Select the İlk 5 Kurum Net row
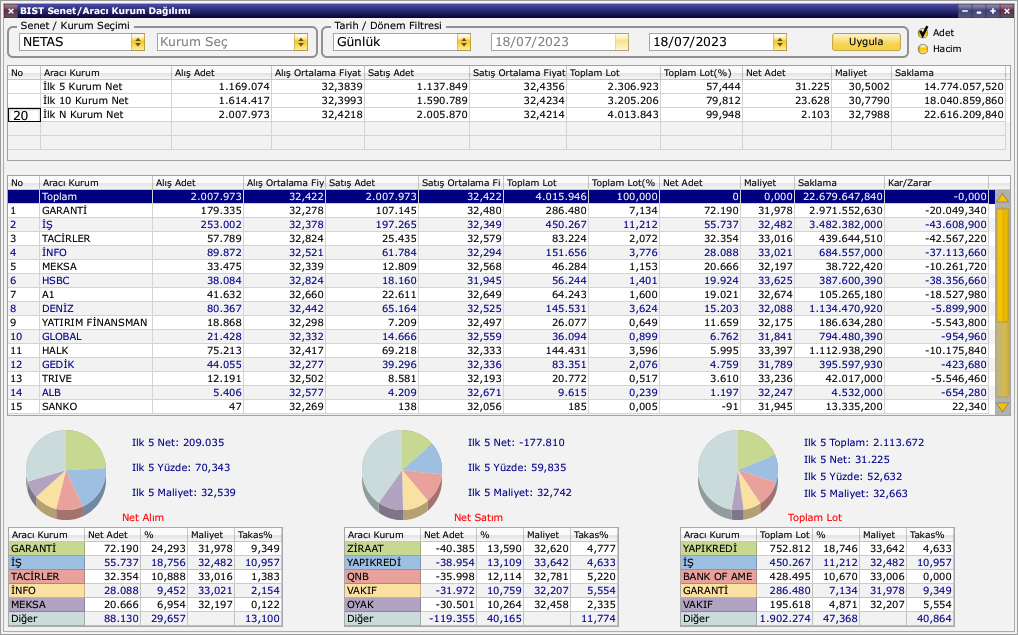 pyautogui.click(x=506, y=86)
